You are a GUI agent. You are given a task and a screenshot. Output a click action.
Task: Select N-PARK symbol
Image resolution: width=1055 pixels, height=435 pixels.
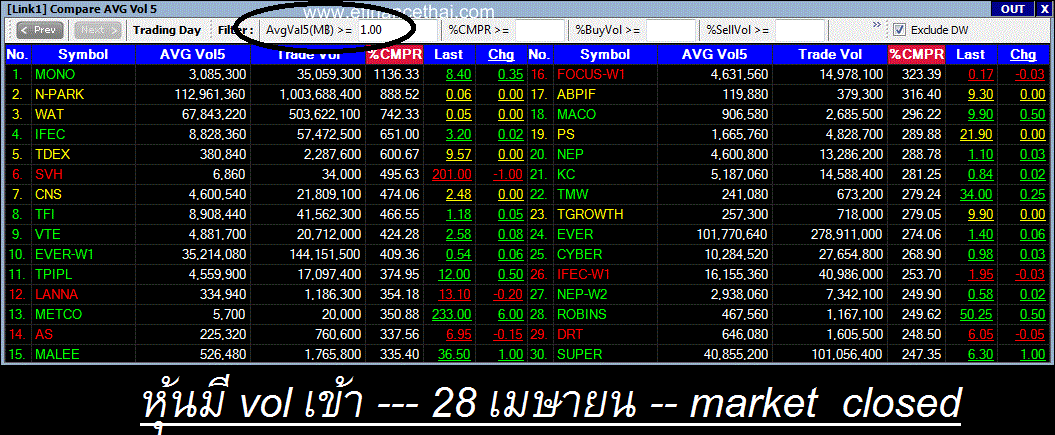point(60,95)
